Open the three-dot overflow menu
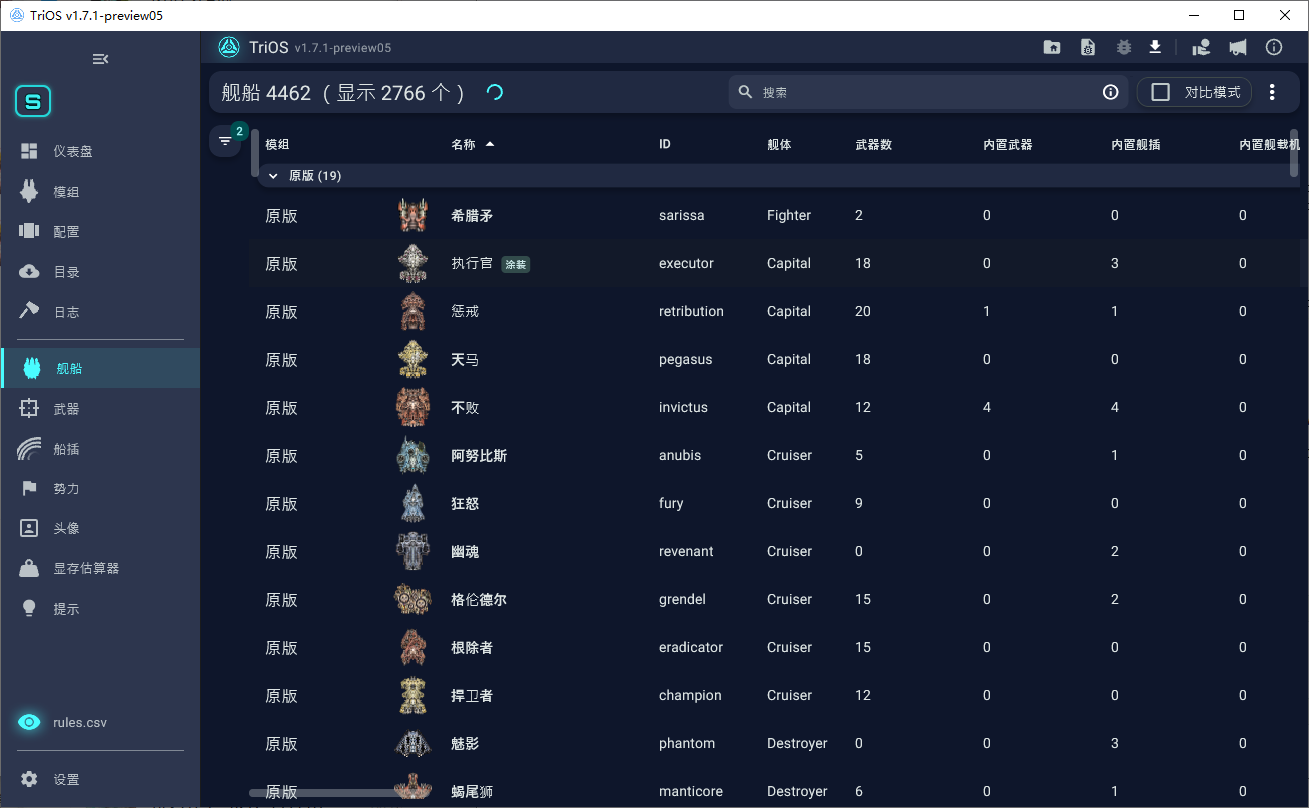 click(x=1272, y=92)
